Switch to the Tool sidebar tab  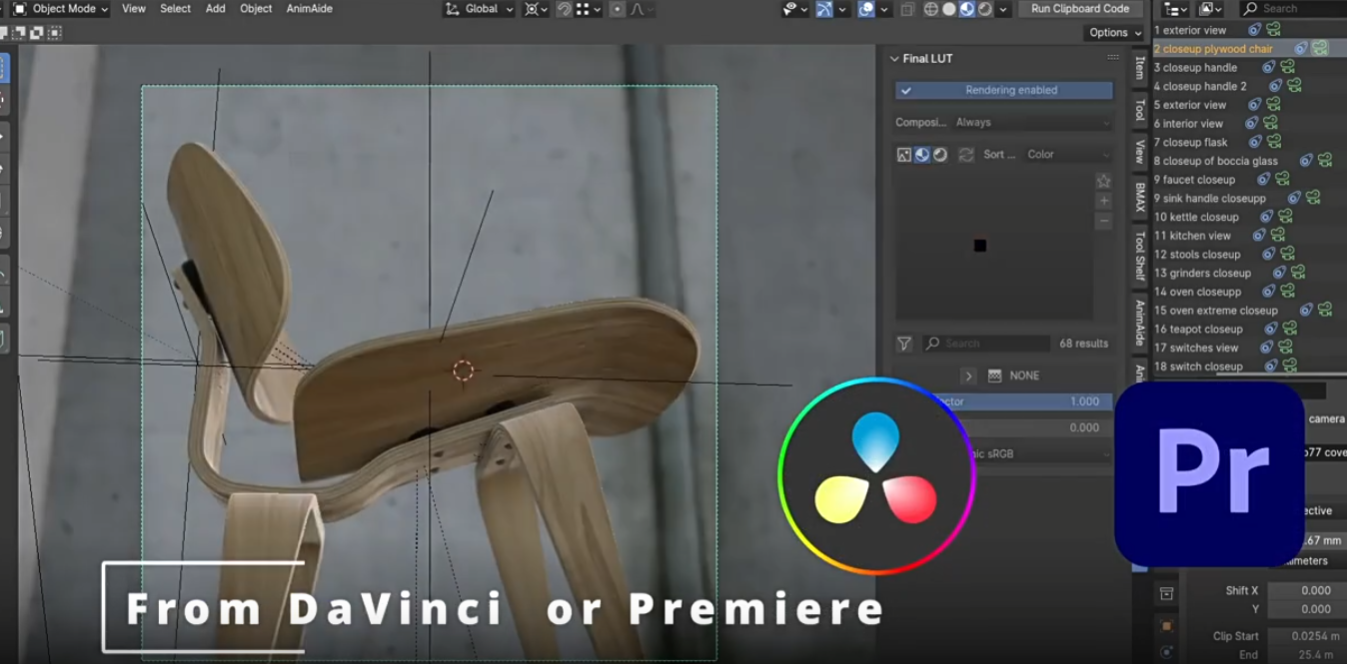1139,110
